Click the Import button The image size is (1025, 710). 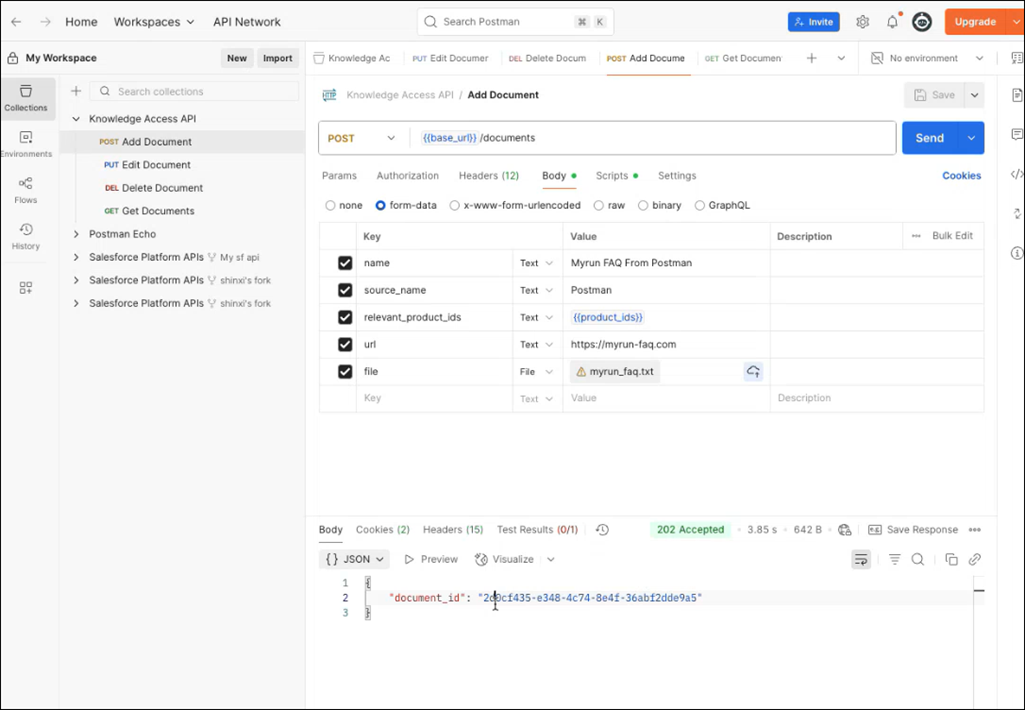pyautogui.click(x=278, y=58)
